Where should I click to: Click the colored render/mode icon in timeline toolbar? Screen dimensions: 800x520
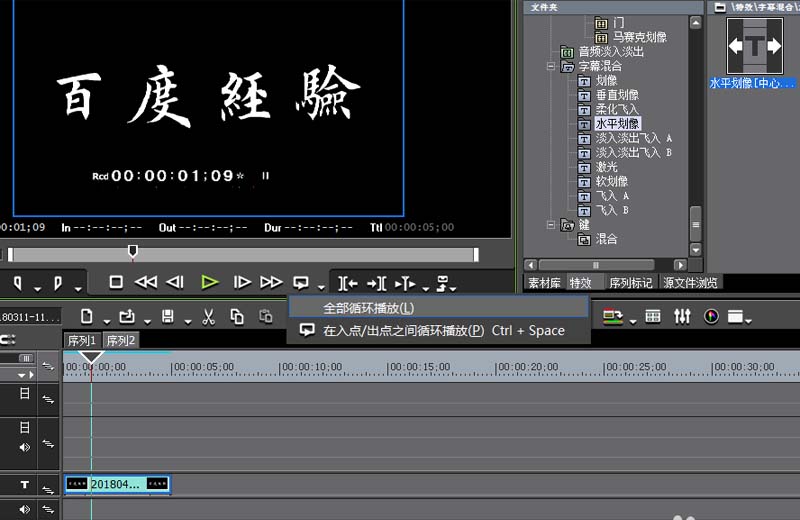point(613,316)
